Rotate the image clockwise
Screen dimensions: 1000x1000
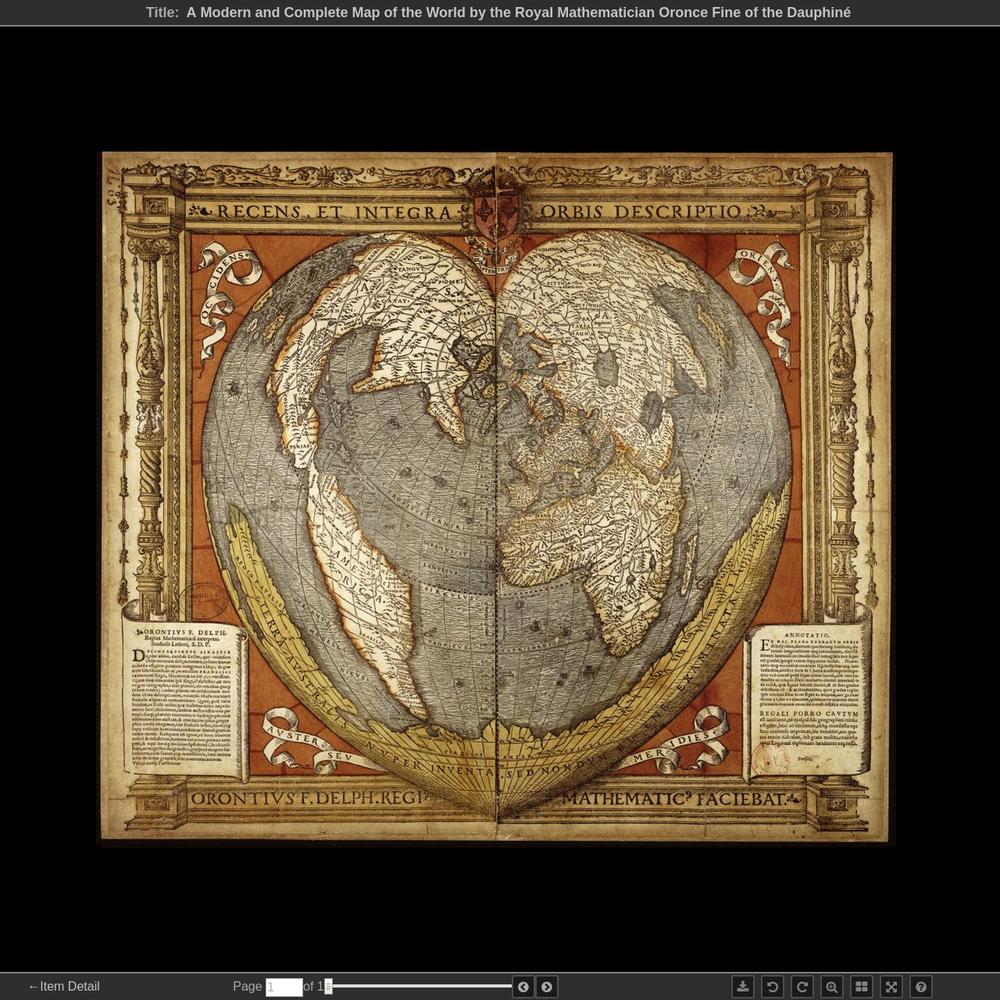(x=802, y=987)
